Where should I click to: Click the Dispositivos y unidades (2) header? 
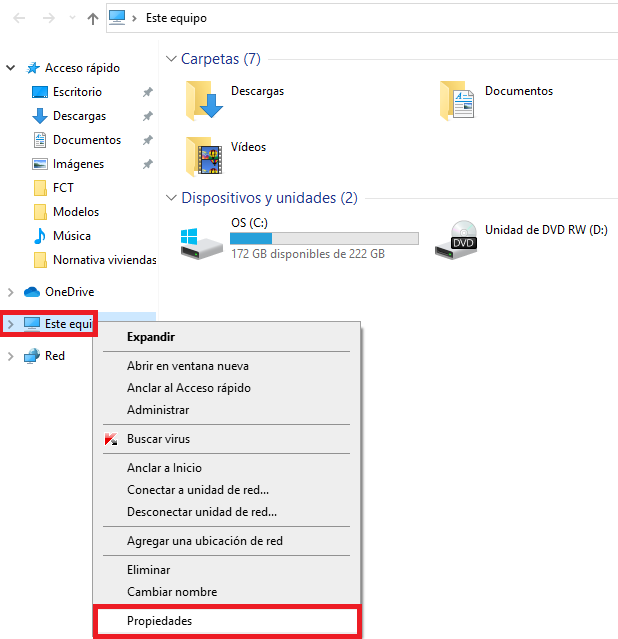[269, 198]
